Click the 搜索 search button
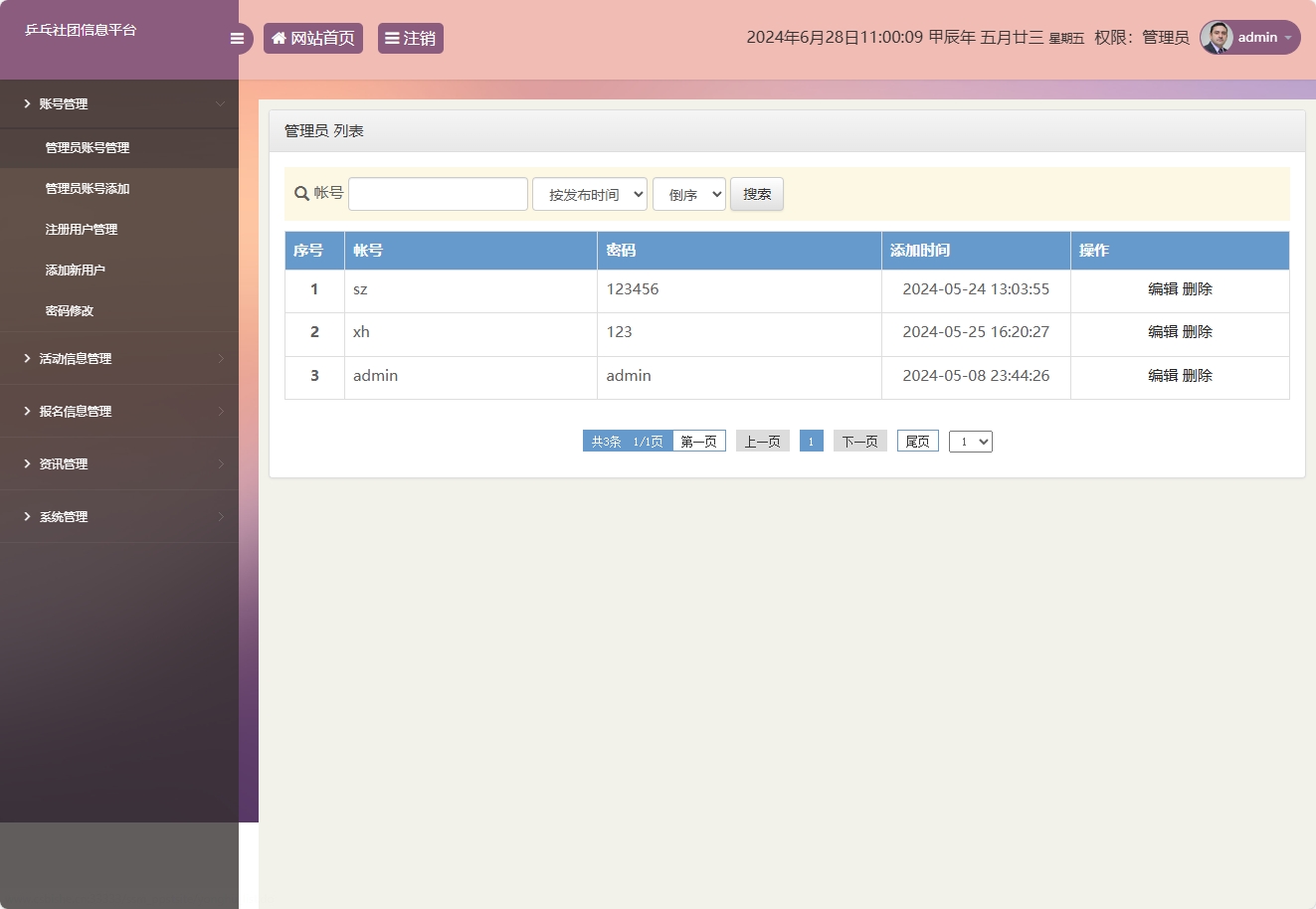Screen dimensions: 1316x909 [756, 194]
